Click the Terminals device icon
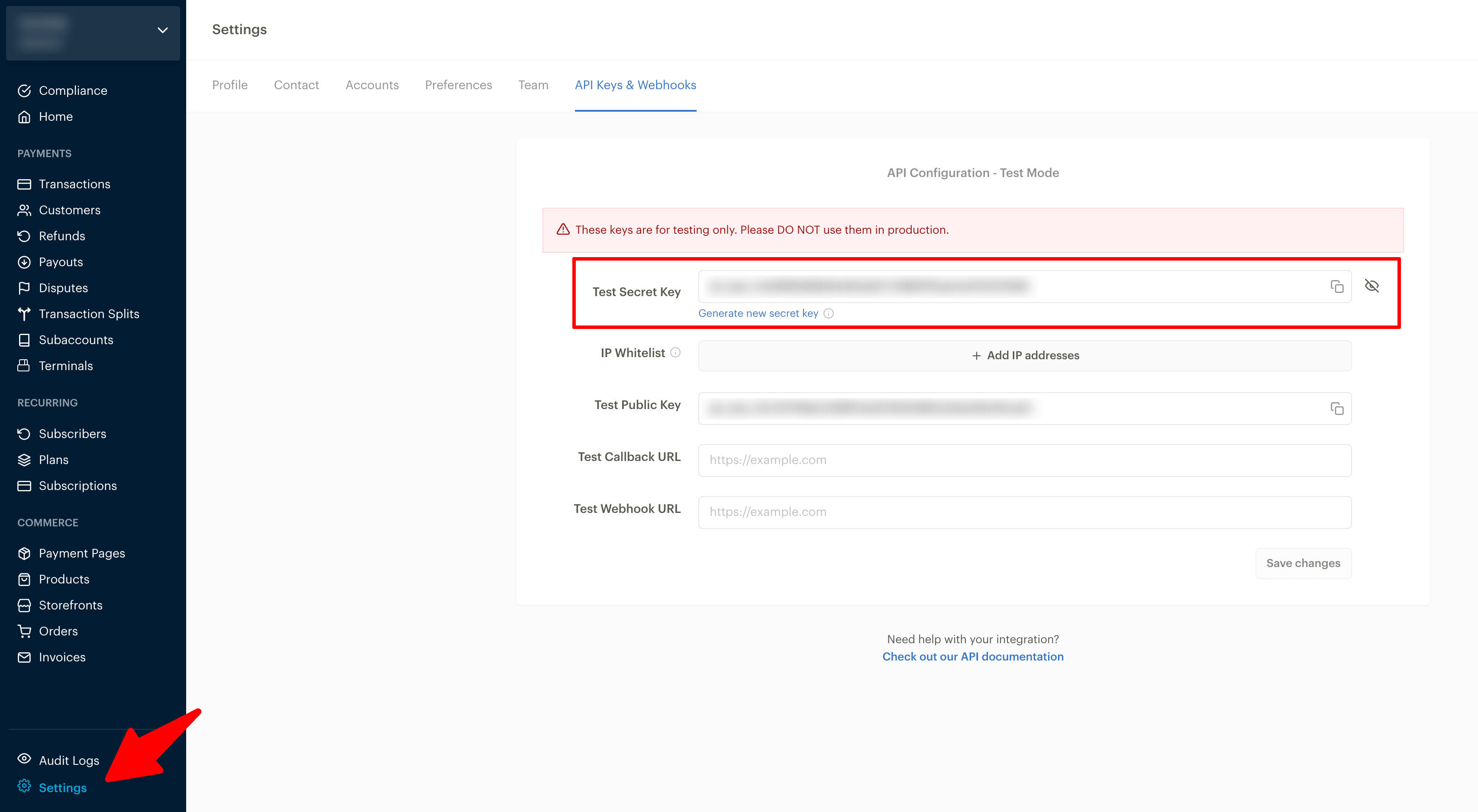Image resolution: width=1478 pixels, height=812 pixels. 24,366
